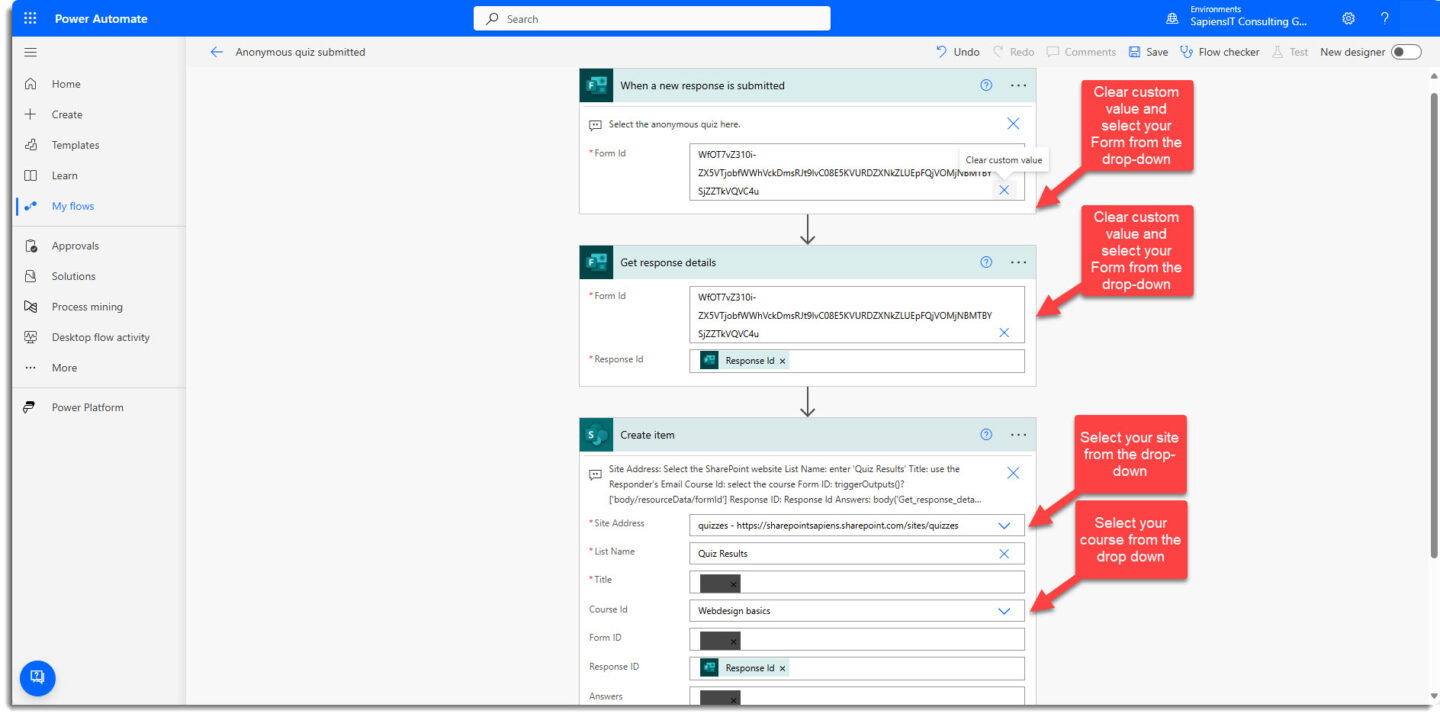Screen dimensions: 1440x717
Task: Go to My flows in sidebar
Action: click(72, 206)
